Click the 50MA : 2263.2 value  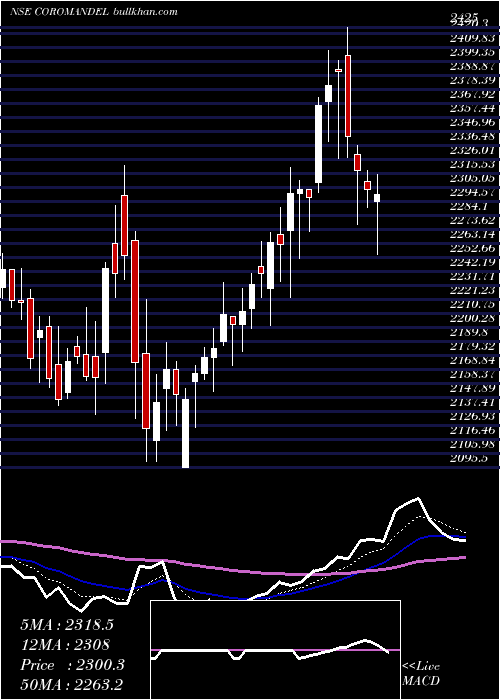[x=72, y=685]
